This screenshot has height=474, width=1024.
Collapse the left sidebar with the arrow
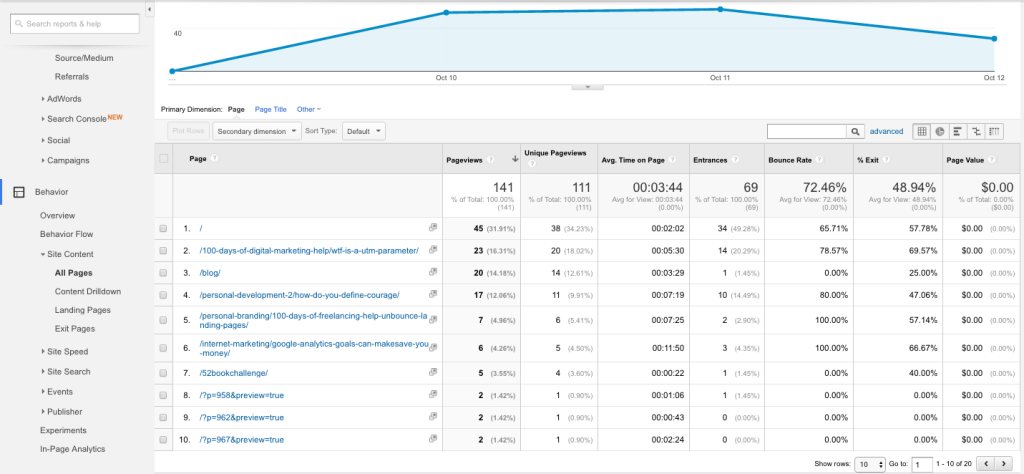(x=150, y=9)
